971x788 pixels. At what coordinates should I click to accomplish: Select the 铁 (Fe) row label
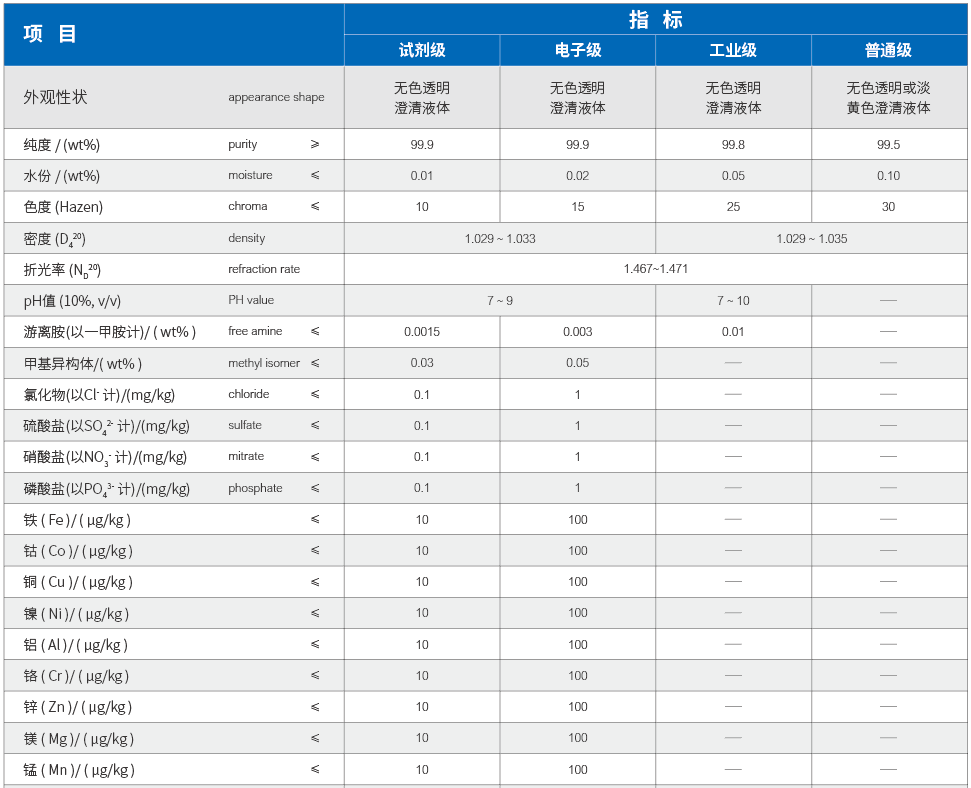pyautogui.click(x=77, y=520)
